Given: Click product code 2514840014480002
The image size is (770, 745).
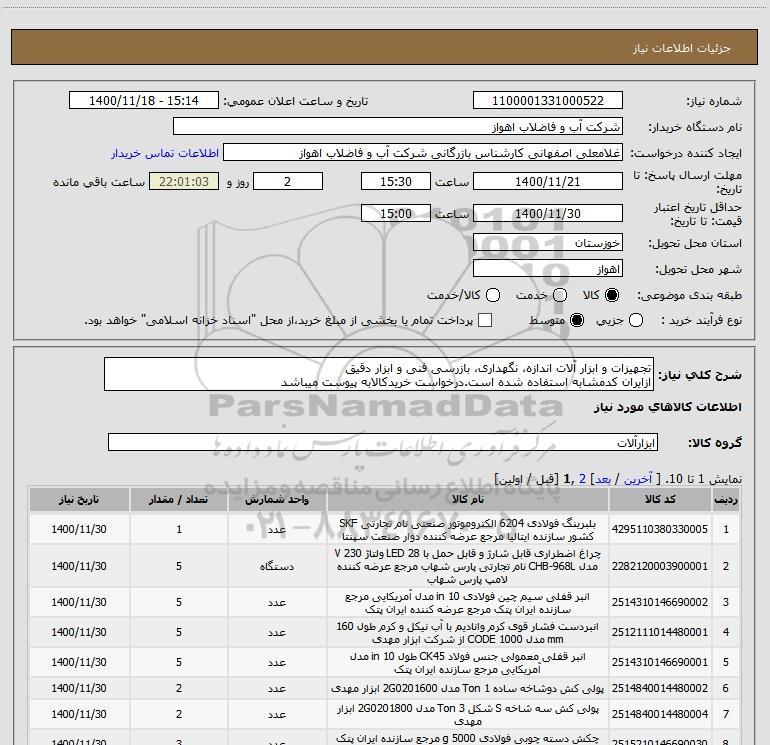Looking at the screenshot, I should click(660, 688).
